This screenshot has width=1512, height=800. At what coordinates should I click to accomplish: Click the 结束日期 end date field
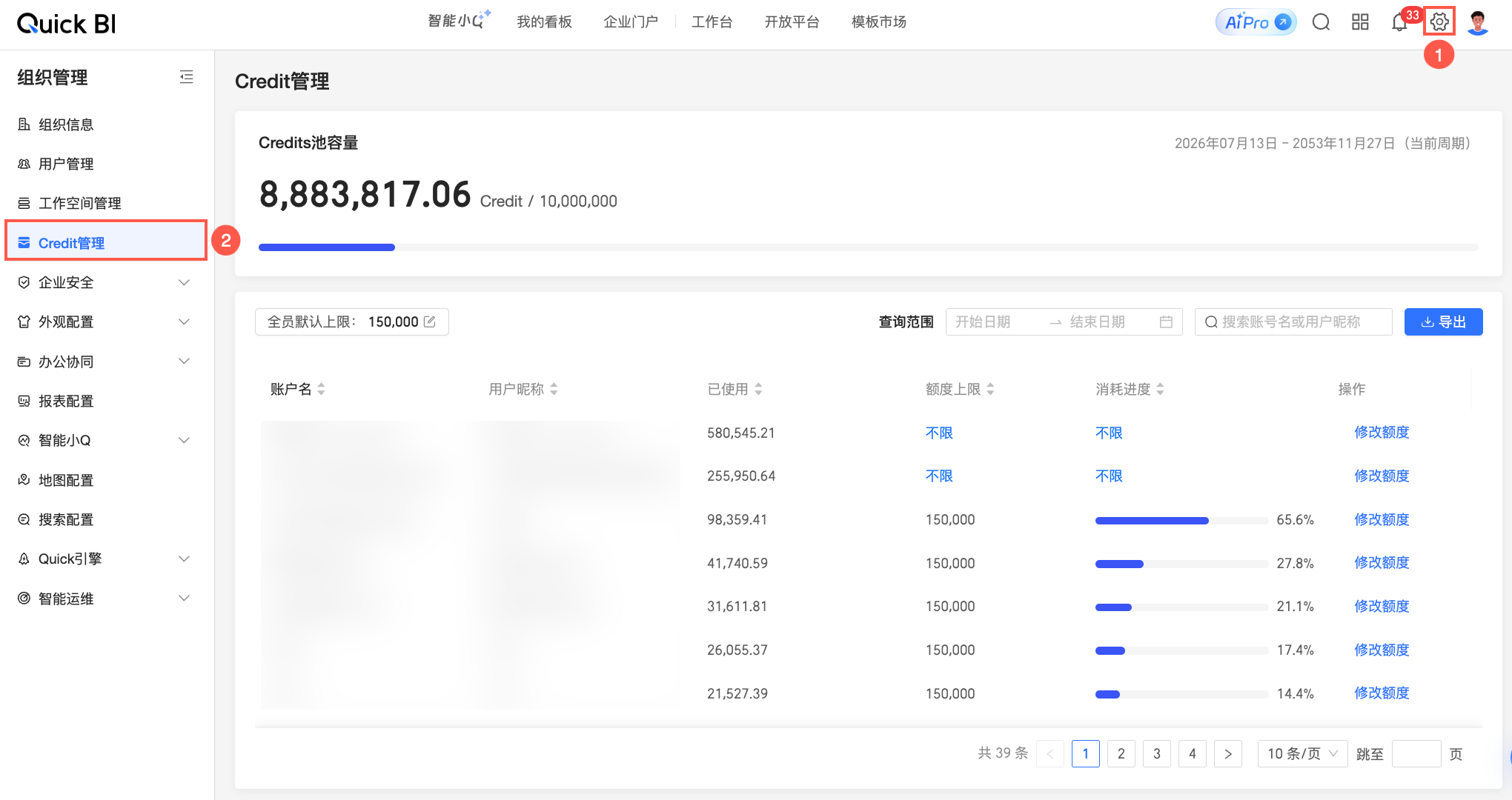[x=1108, y=321]
